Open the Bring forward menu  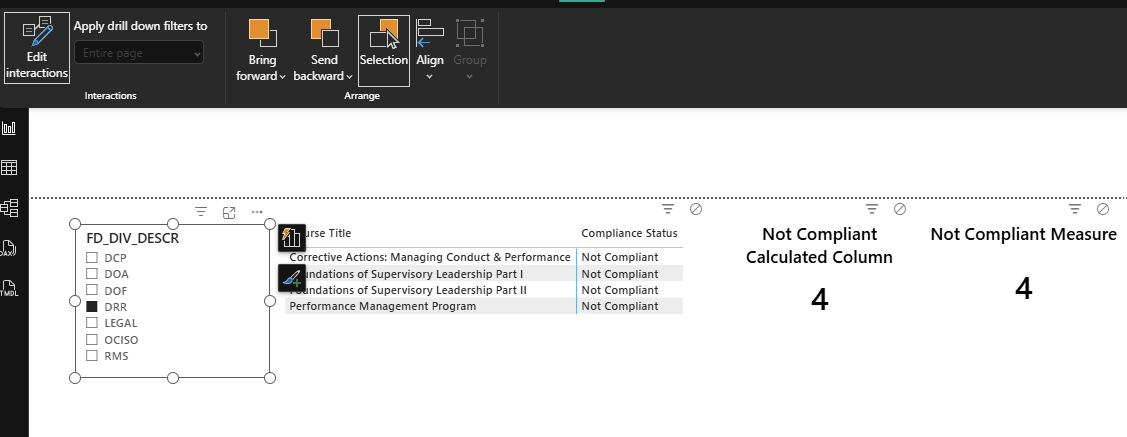pos(262,50)
